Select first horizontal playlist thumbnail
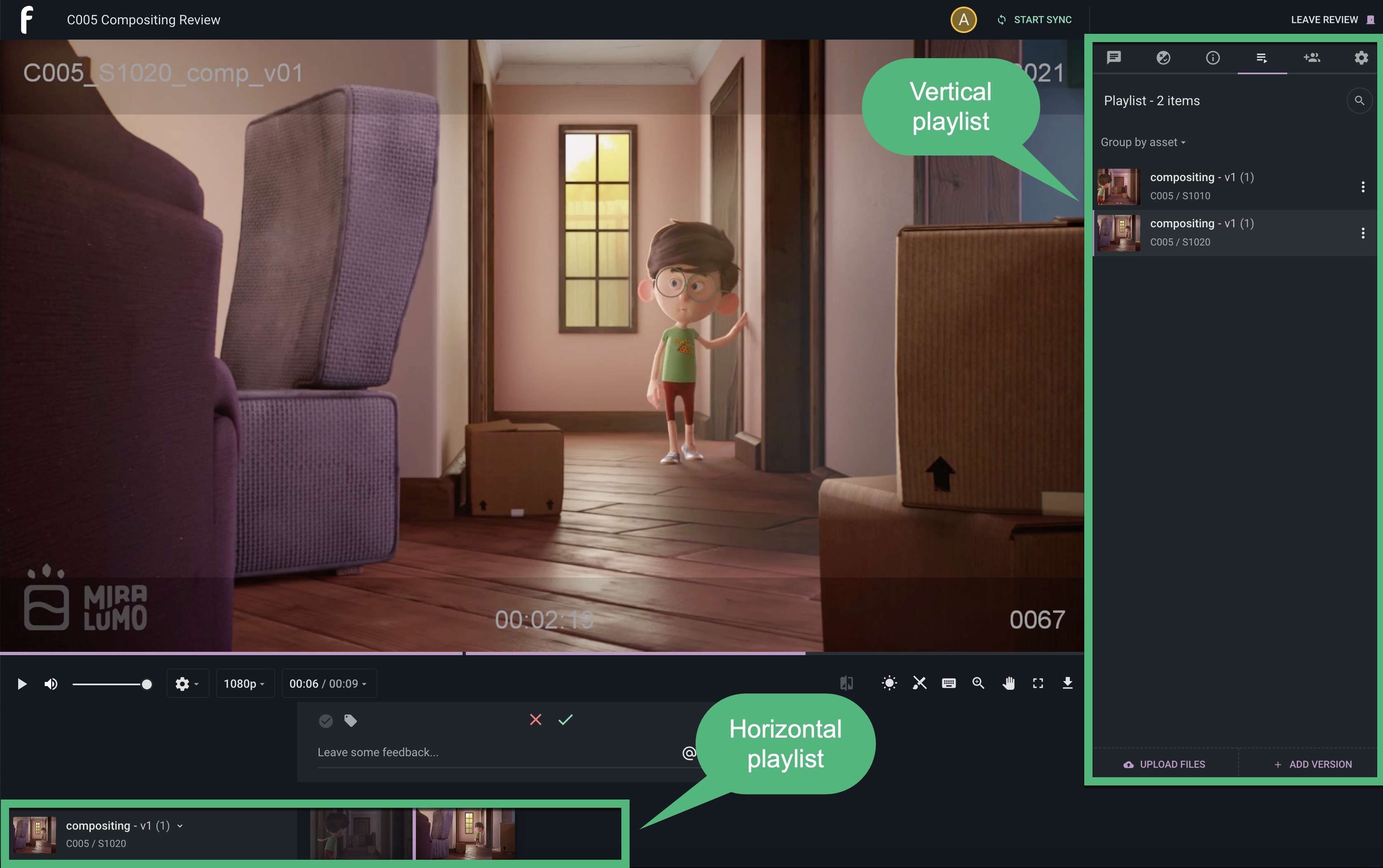The height and width of the screenshot is (868, 1383). pos(361,834)
